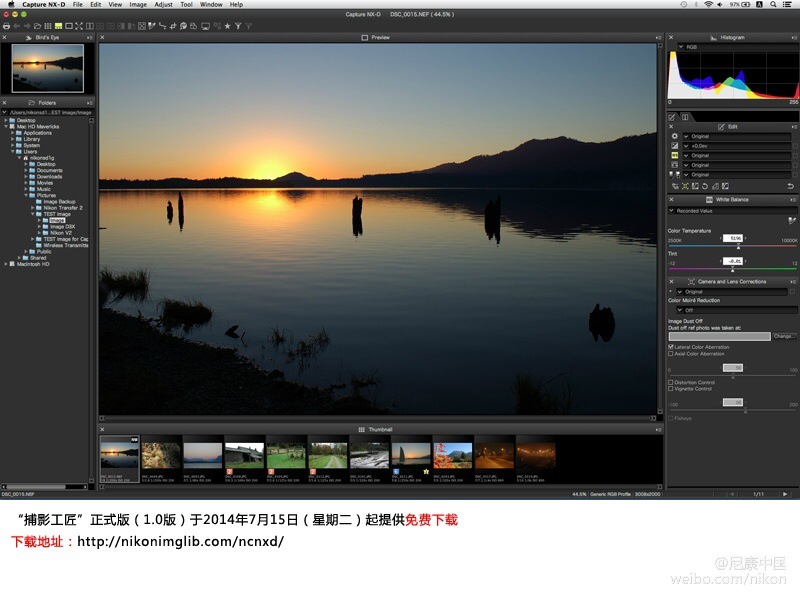Select the white balance eyedropper tool
The image size is (800, 595).
pos(792,220)
